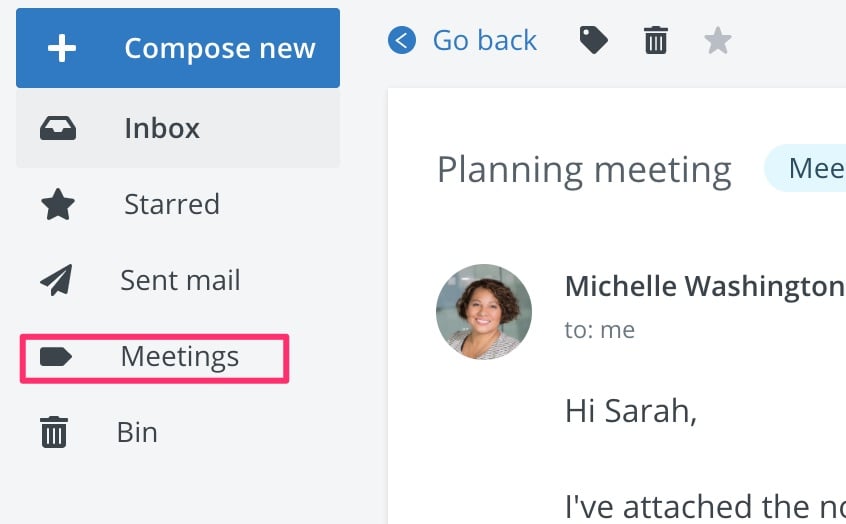Open the Inbox folder

point(162,129)
